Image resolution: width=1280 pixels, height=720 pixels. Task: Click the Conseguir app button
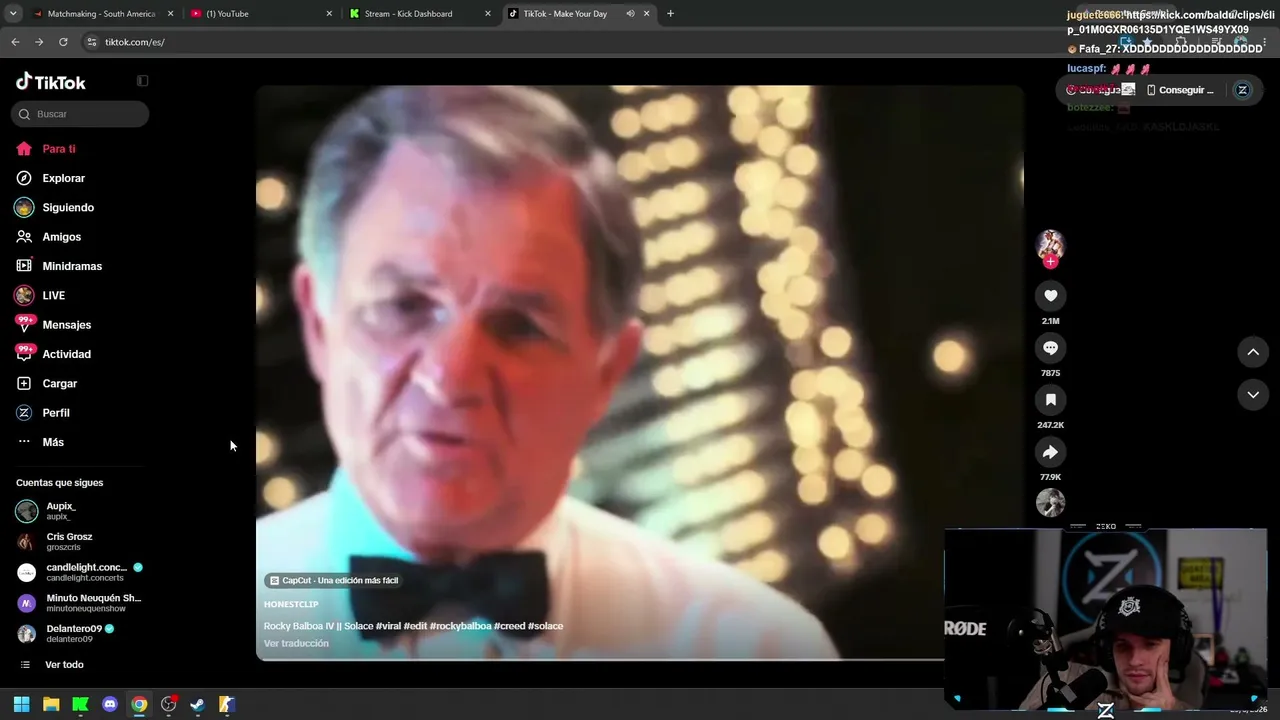pyautogui.click(x=1180, y=90)
